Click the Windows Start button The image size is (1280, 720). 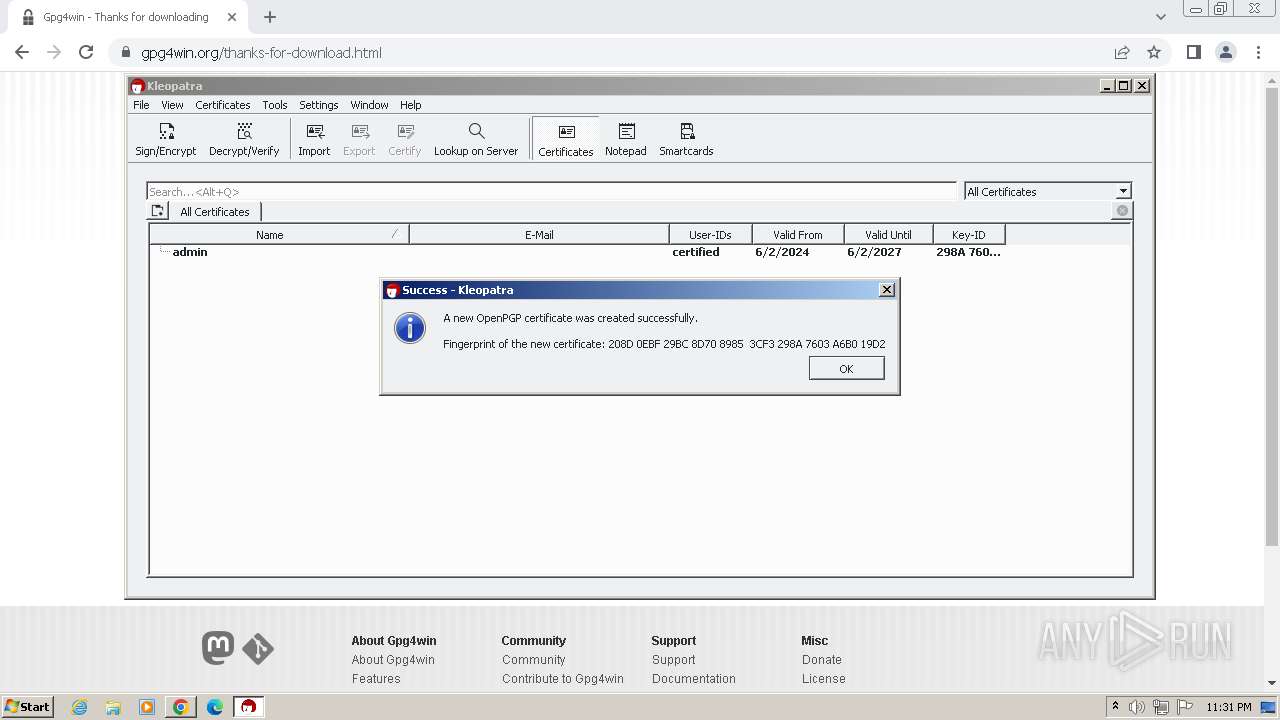[x=27, y=706]
